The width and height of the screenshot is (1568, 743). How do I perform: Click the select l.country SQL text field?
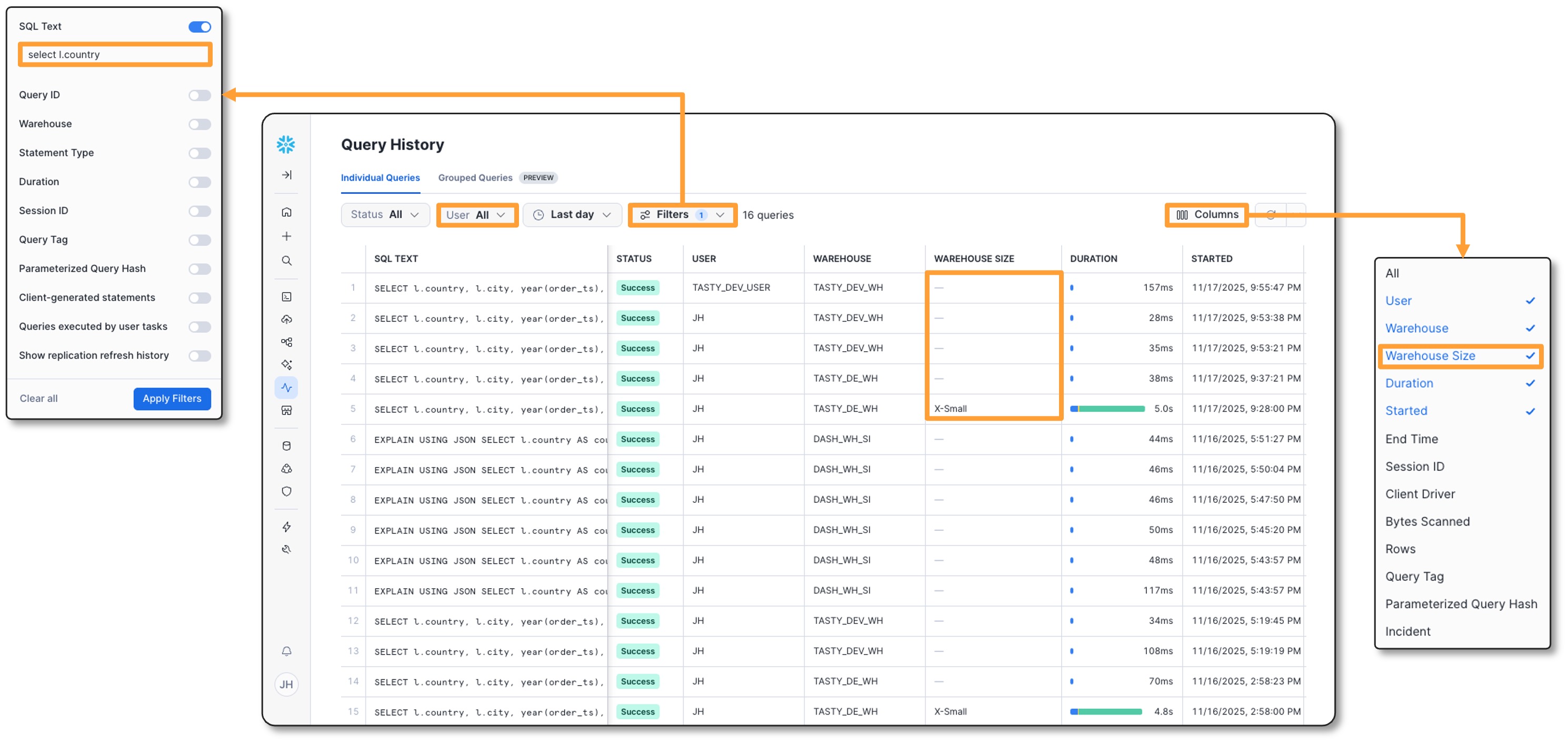115,54
